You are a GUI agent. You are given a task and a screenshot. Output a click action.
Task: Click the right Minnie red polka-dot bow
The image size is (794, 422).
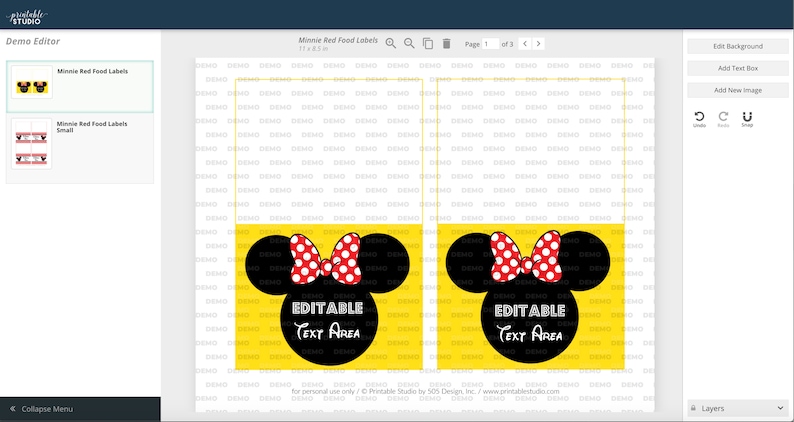point(526,256)
